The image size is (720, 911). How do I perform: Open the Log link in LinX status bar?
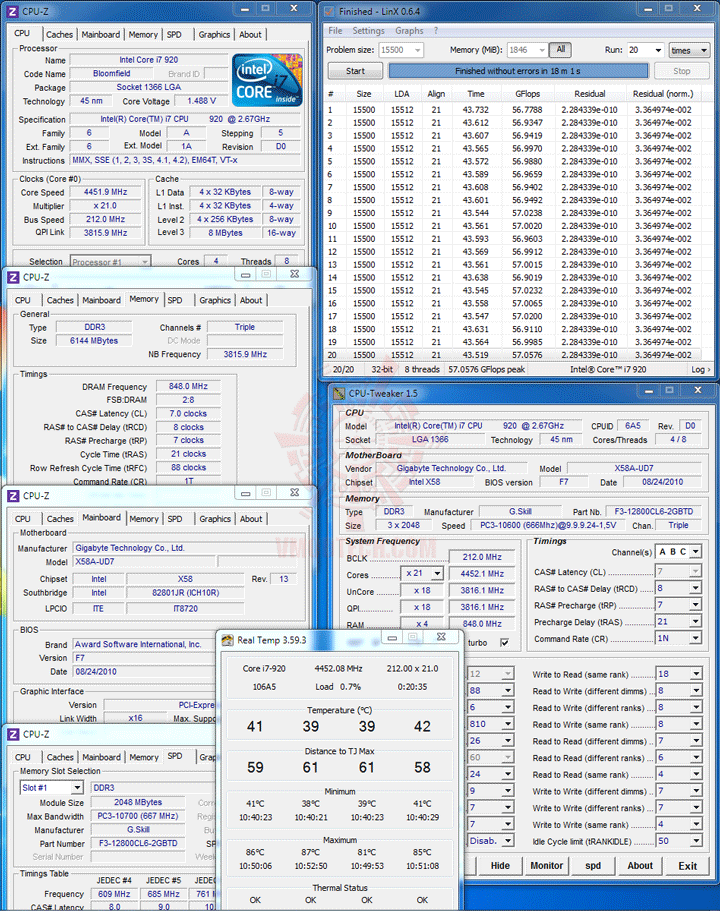(700, 370)
